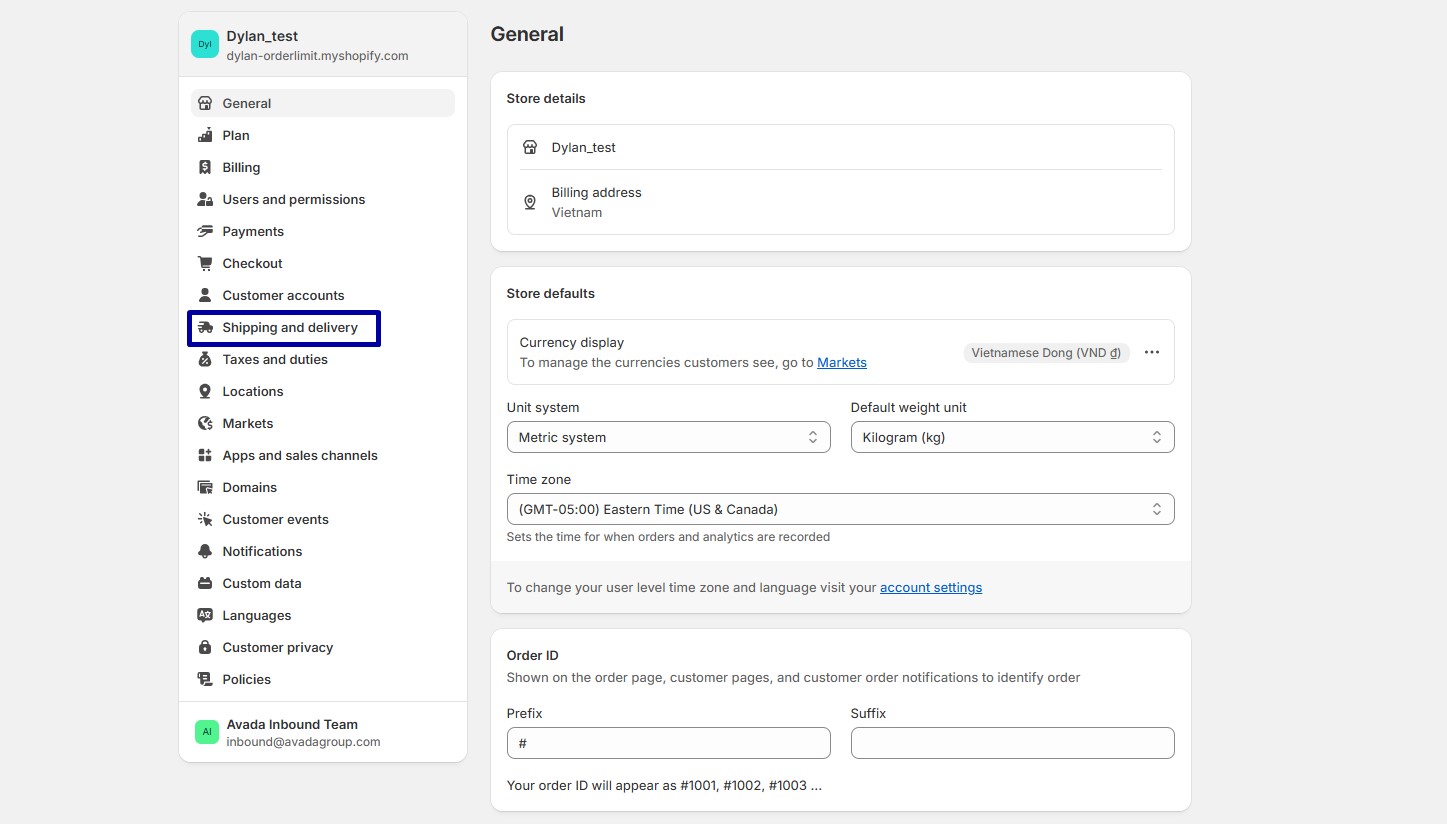Focus the Order ID Prefix field
This screenshot has width=1447, height=824.
(x=668, y=743)
